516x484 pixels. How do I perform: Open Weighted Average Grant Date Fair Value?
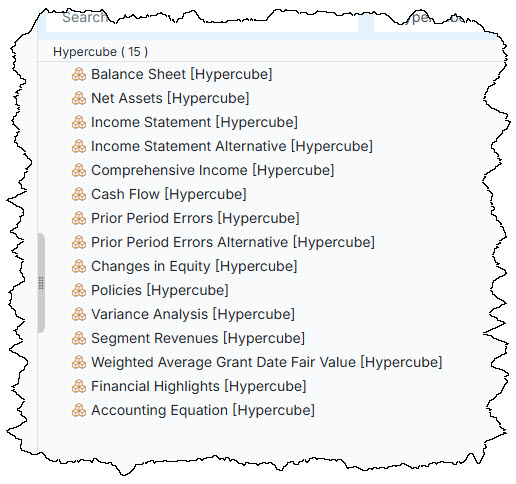267,362
